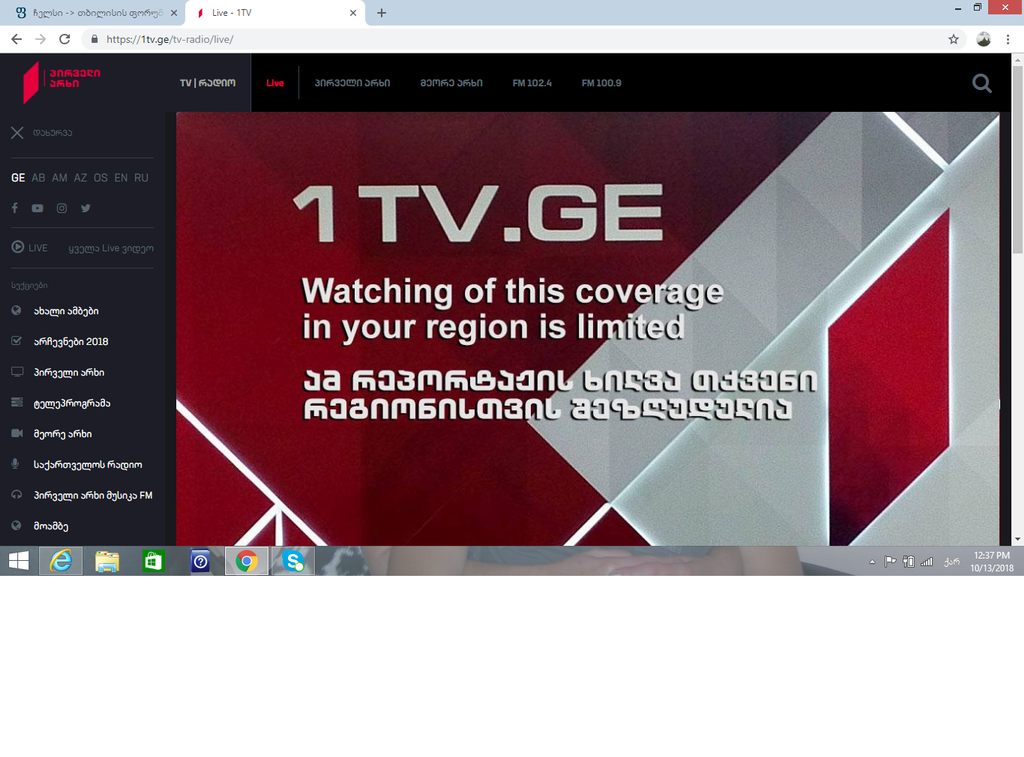Switch site language to AB
Screen dimensions: 1024x757
click(39, 178)
